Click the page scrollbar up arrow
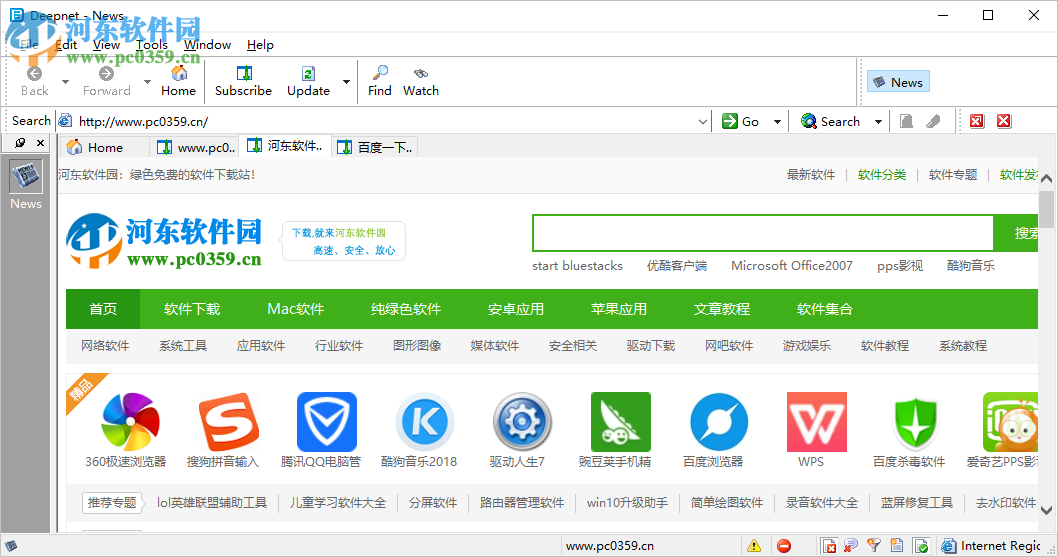 tap(1047, 179)
